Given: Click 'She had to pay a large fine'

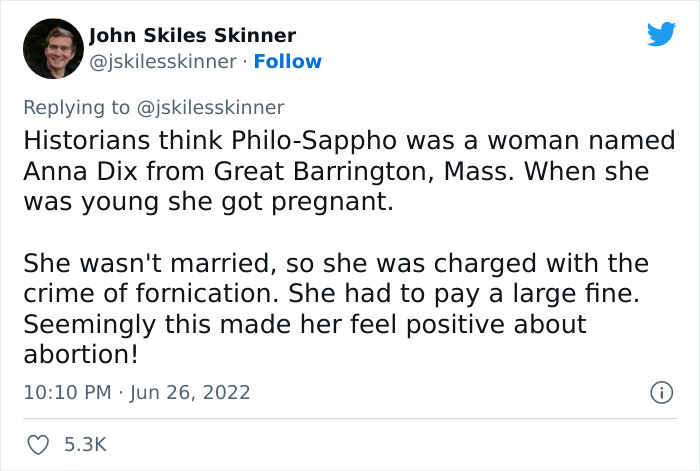Looking at the screenshot, I should (x=512, y=295).
